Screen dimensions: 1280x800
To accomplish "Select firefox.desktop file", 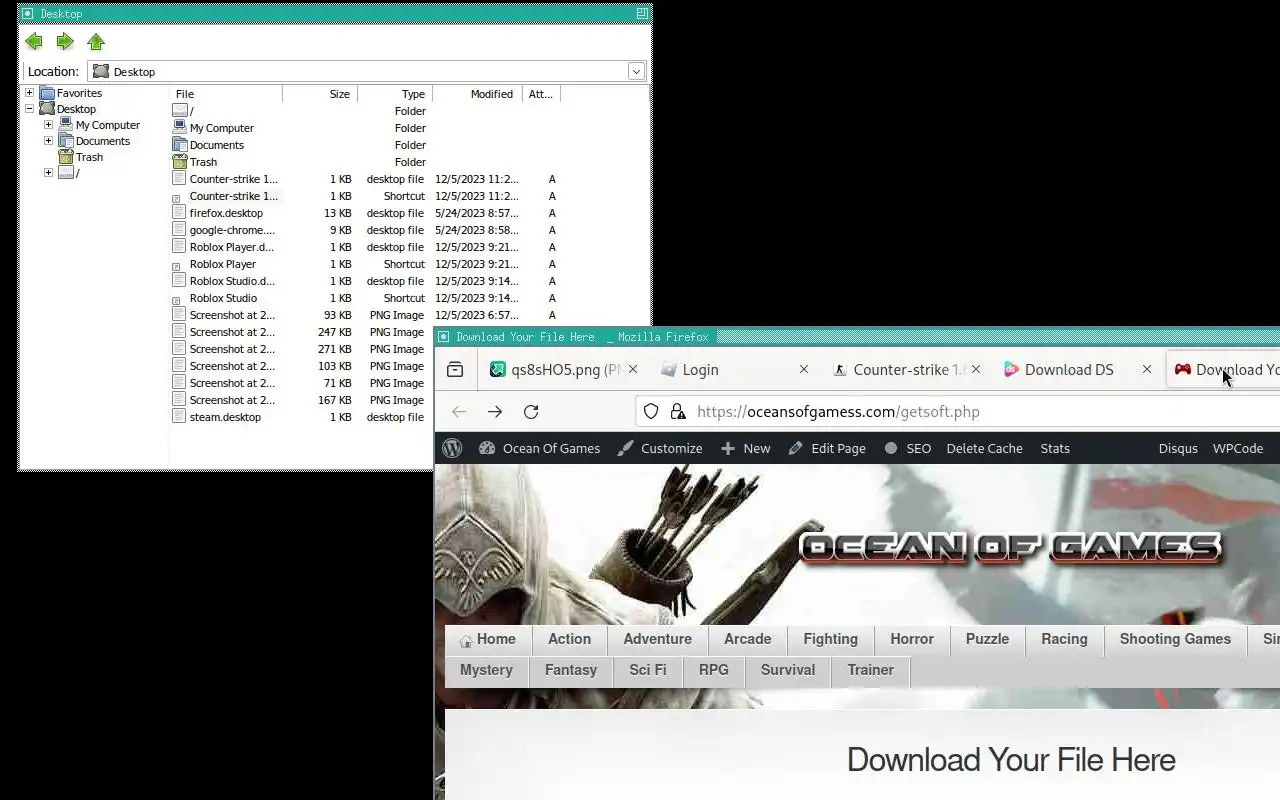I will pos(226,213).
